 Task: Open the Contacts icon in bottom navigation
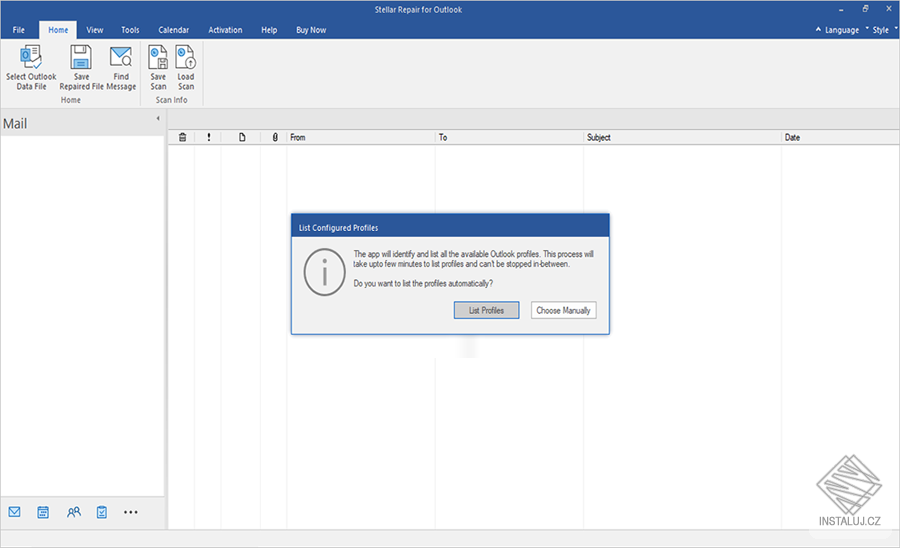pos(73,512)
